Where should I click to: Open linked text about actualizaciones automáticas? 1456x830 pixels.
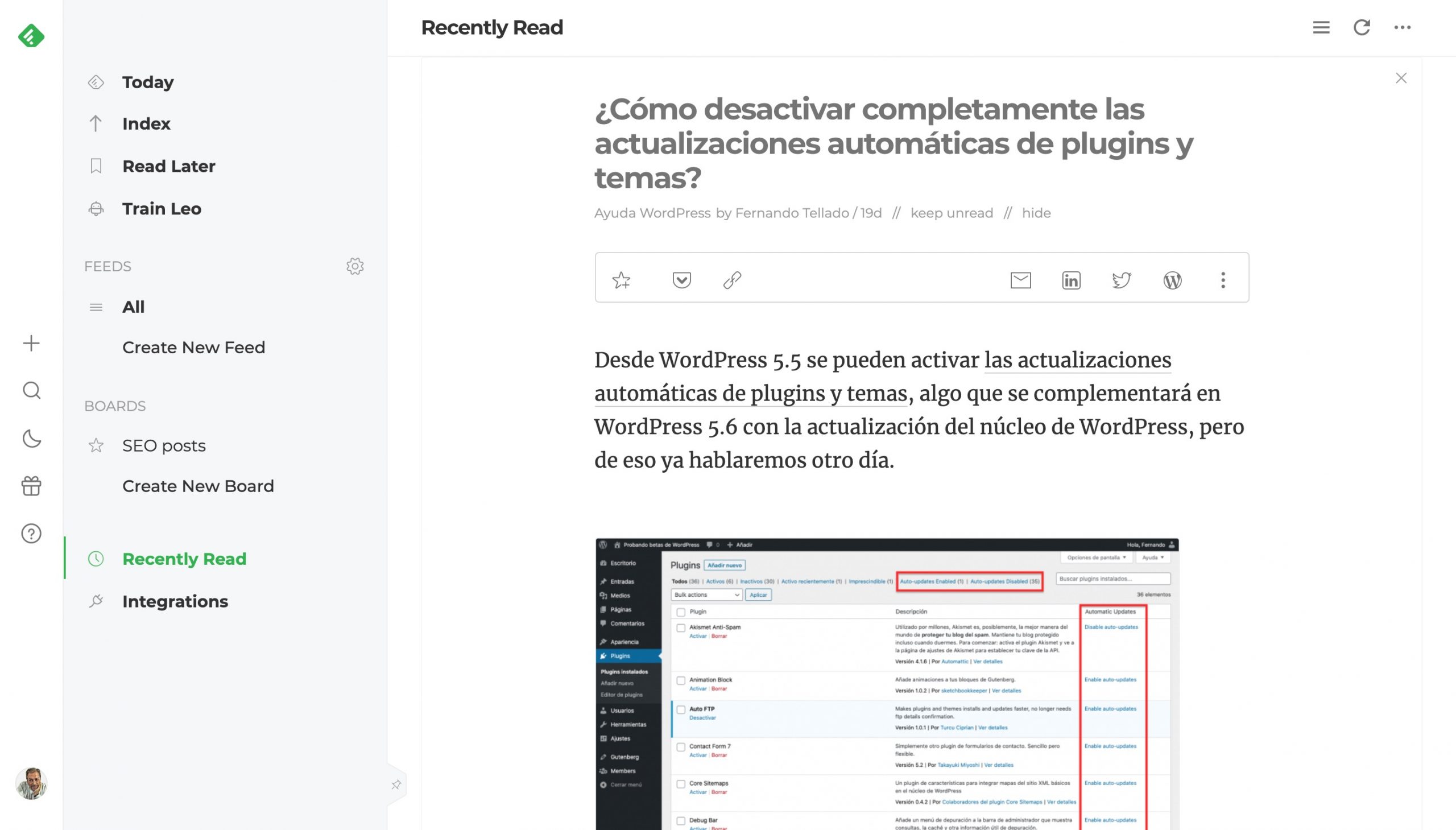coord(1077,360)
